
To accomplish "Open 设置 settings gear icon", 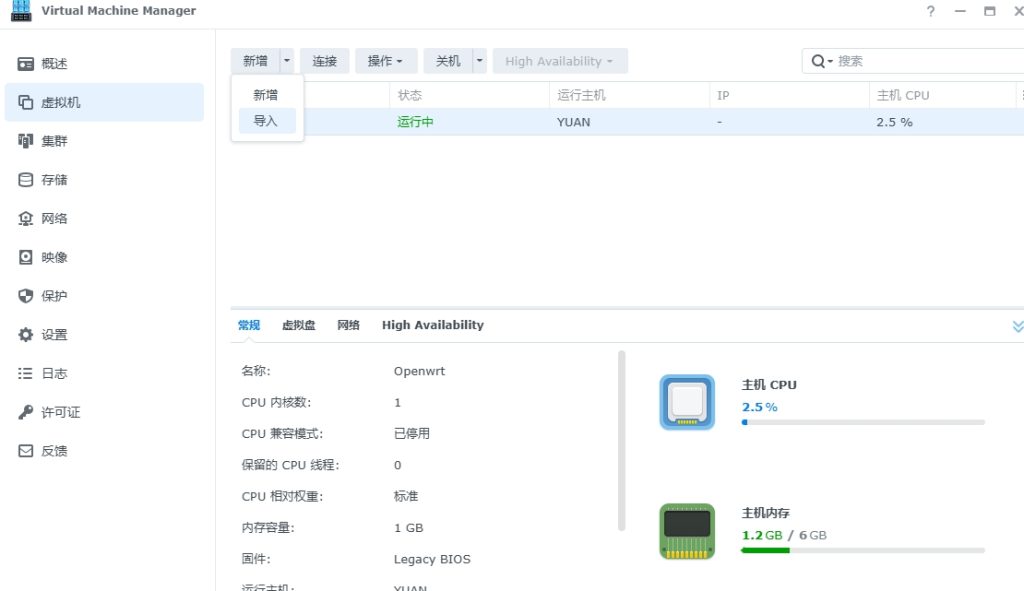I will (x=26, y=335).
